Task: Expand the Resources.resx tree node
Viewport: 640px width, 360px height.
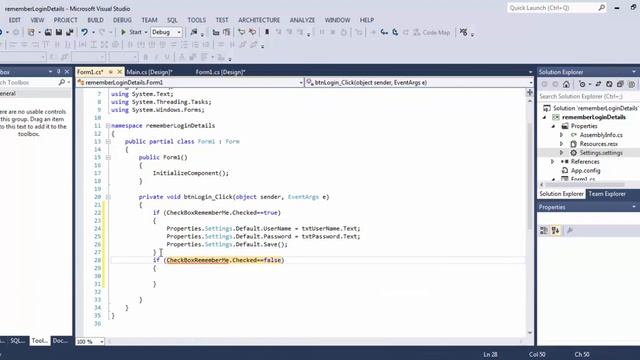Action: click(562, 144)
